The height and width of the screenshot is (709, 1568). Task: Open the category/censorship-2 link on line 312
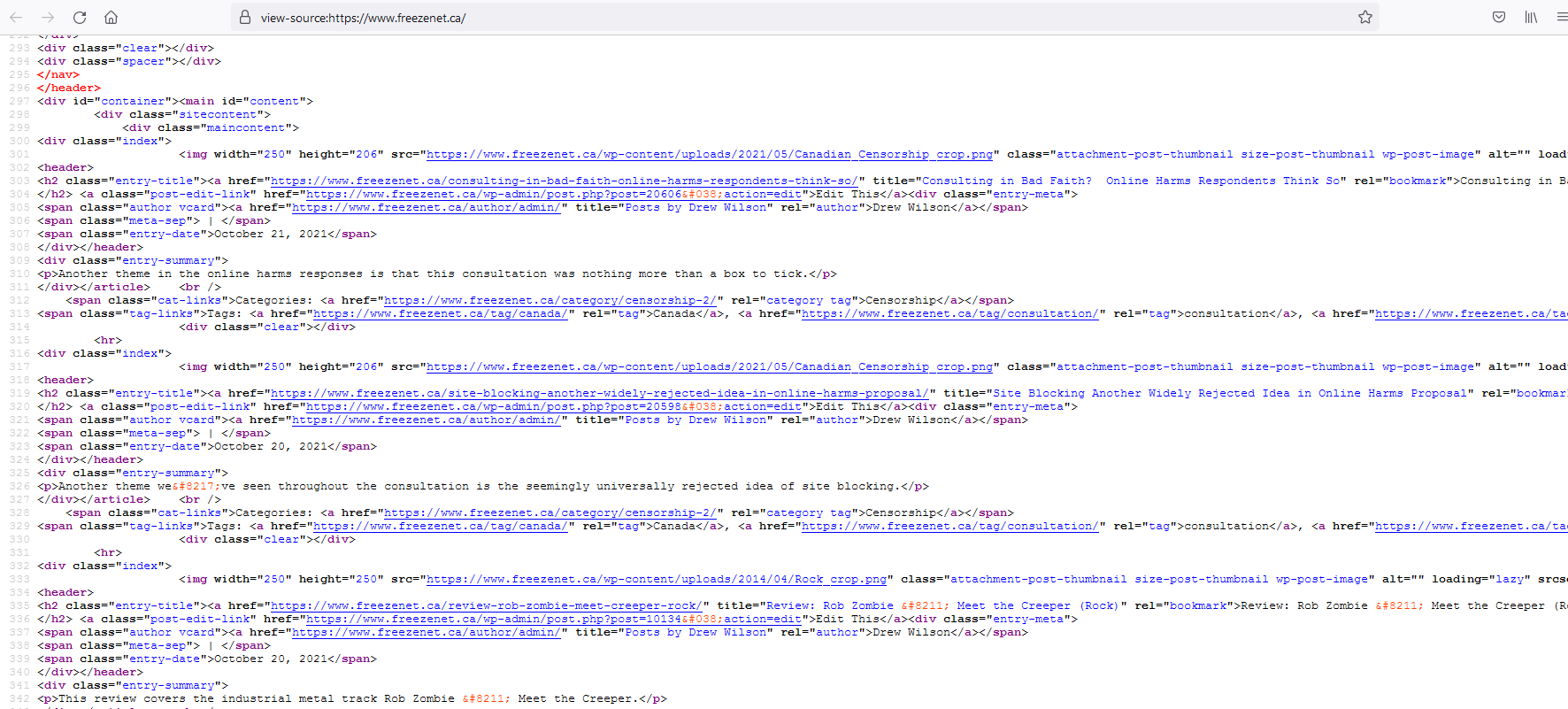click(x=550, y=300)
